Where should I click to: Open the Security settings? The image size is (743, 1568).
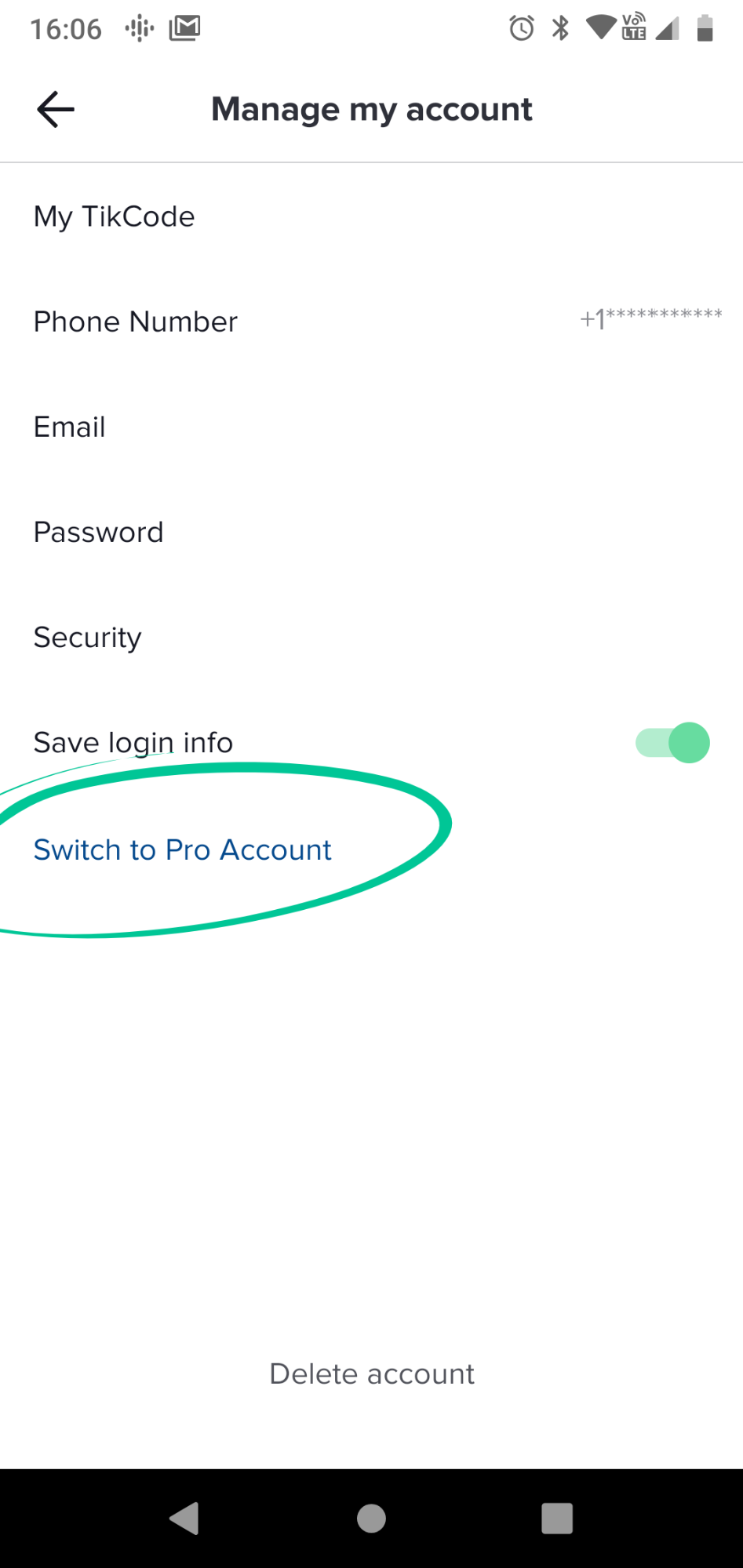click(x=371, y=637)
